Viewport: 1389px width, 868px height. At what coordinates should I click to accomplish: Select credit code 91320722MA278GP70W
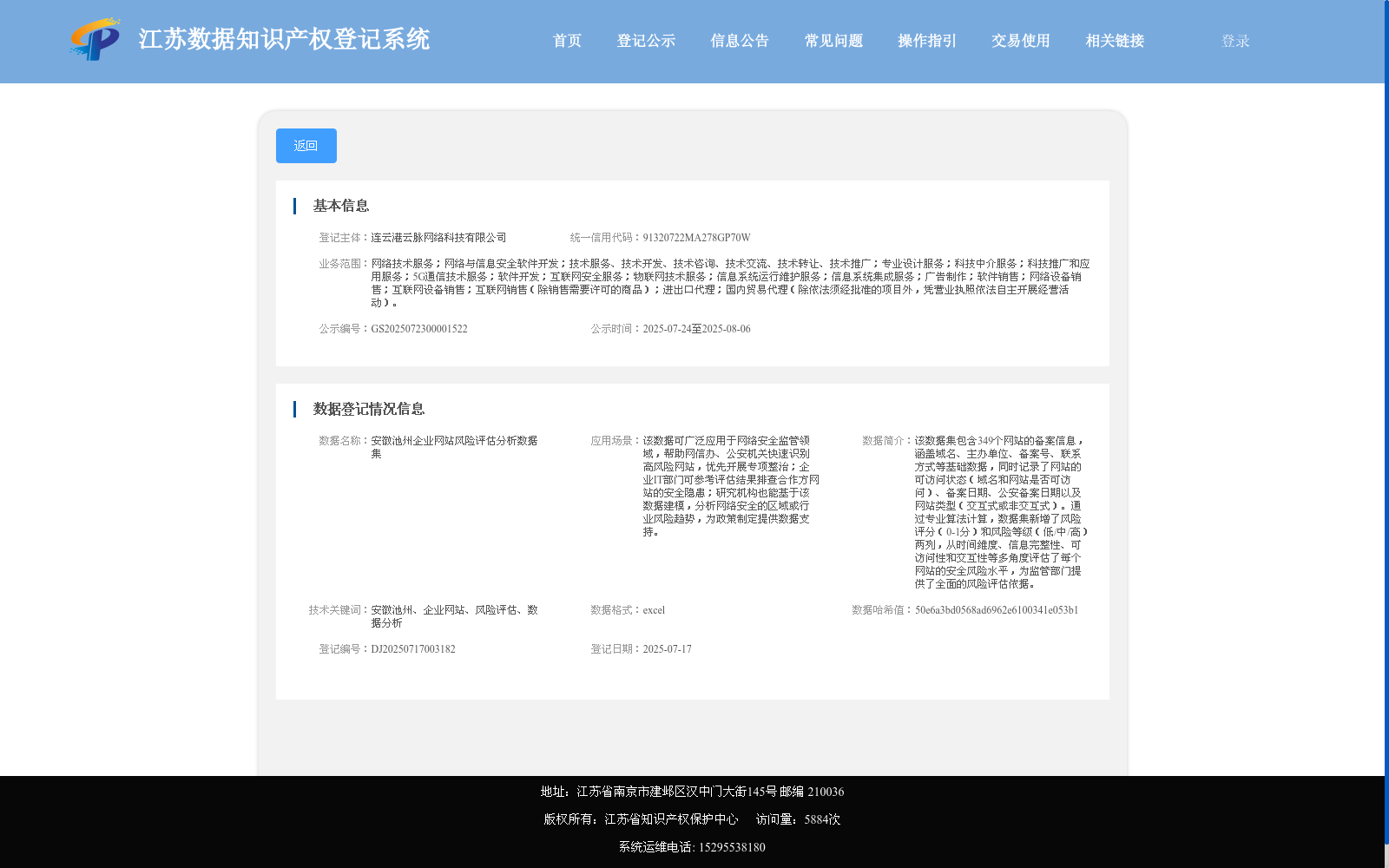pyautogui.click(x=696, y=238)
